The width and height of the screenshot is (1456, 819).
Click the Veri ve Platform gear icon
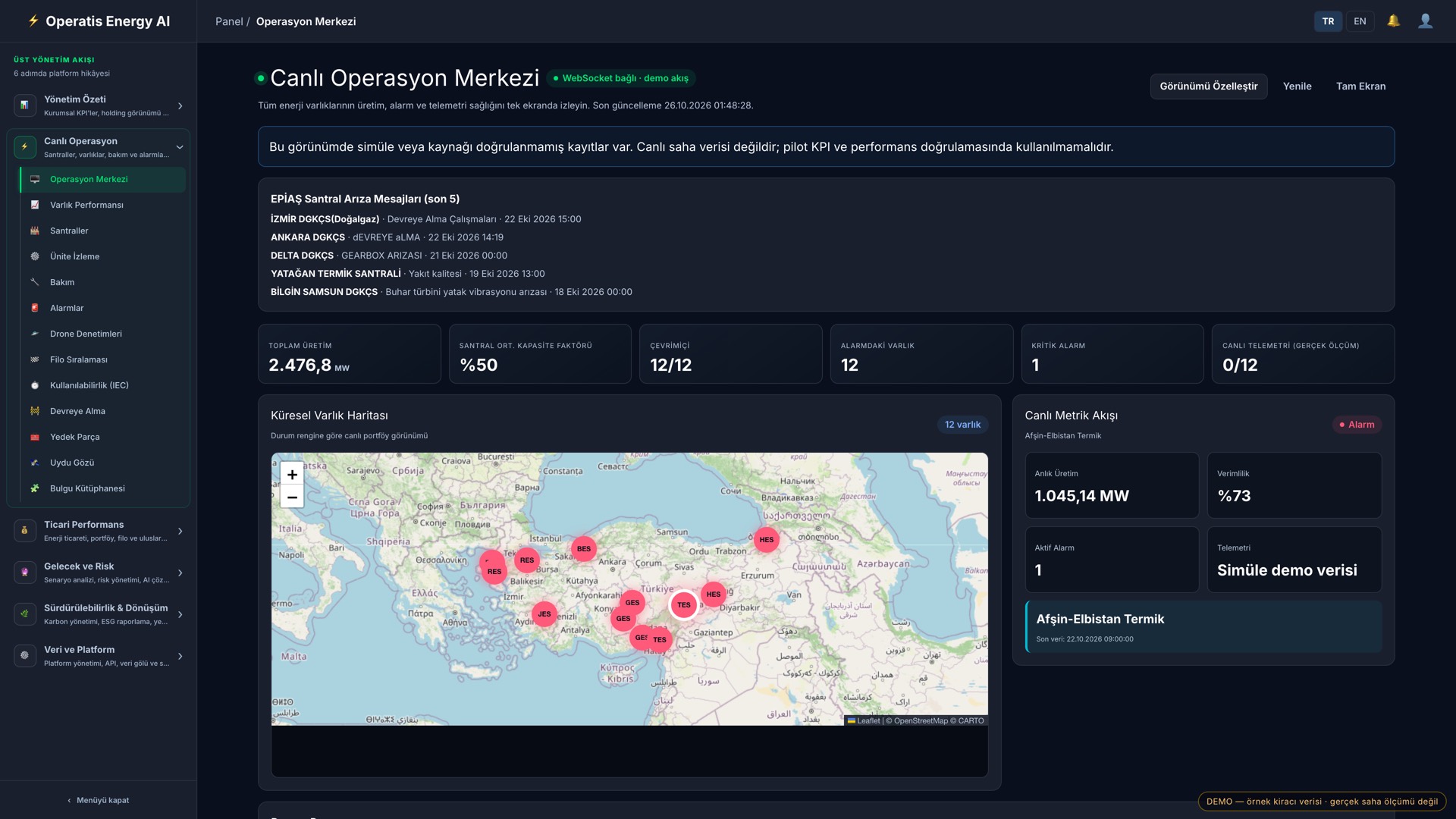point(25,656)
